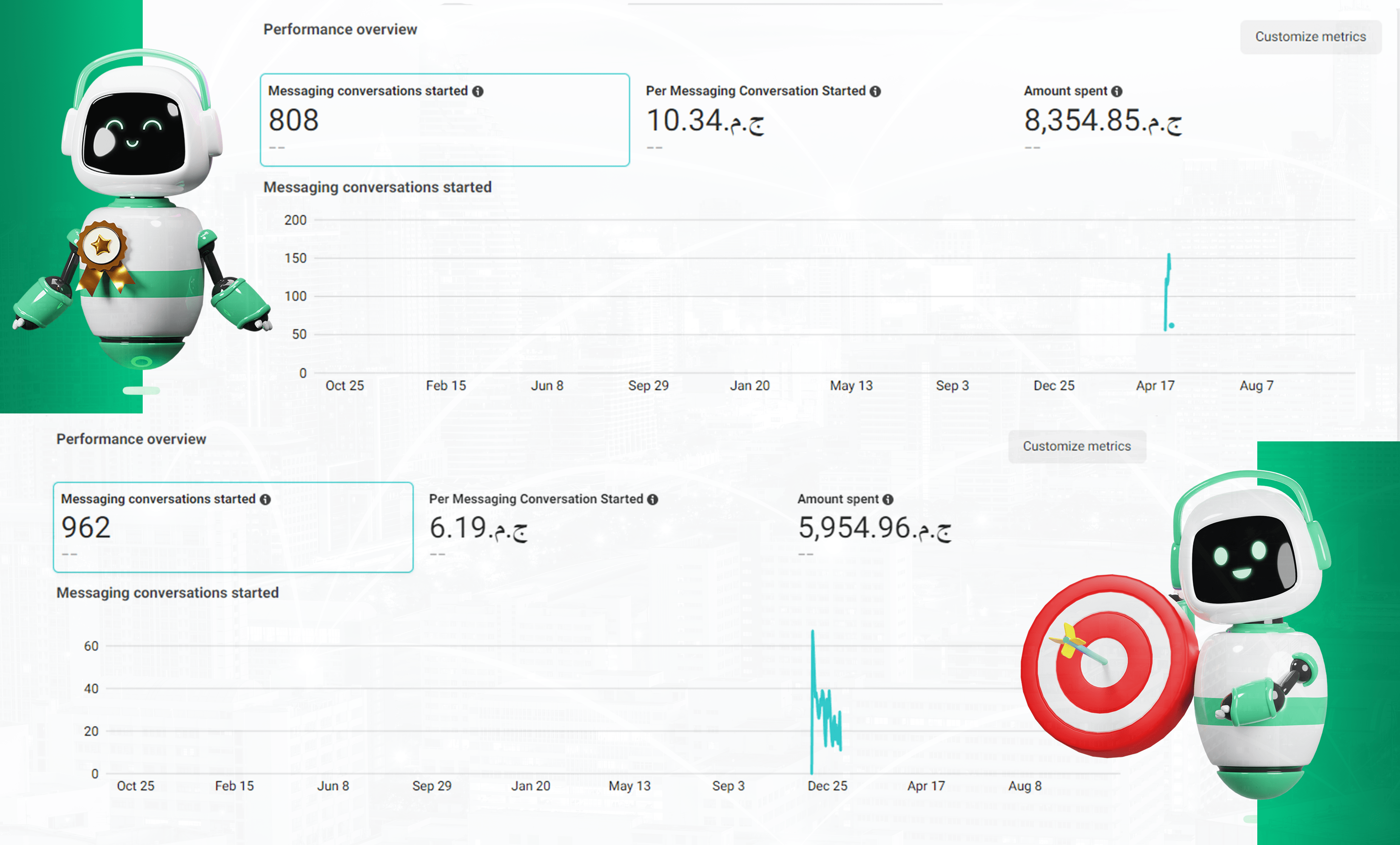This screenshot has width=1400, height=845.
Task: Select the 10.34 per conversation cost metric
Action: 706,120
